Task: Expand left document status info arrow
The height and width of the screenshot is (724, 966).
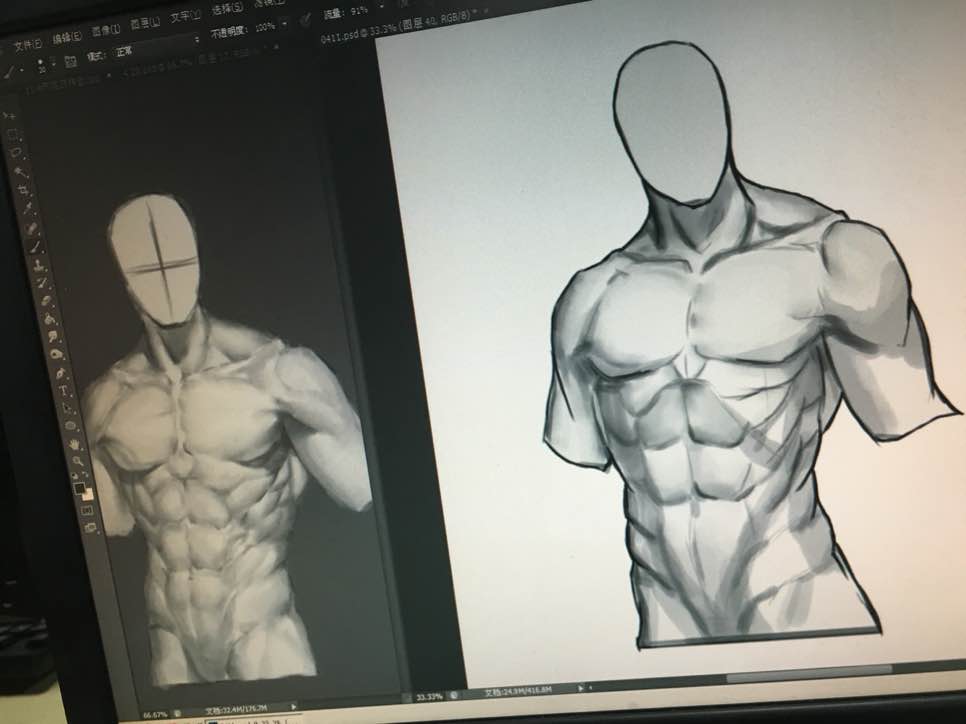Action: [294, 706]
